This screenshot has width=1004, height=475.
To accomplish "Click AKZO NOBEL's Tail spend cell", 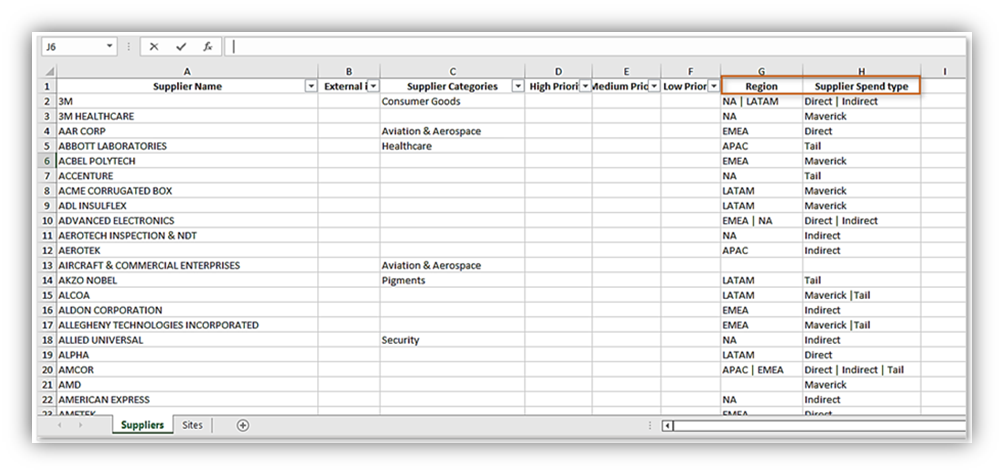I will tap(862, 280).
